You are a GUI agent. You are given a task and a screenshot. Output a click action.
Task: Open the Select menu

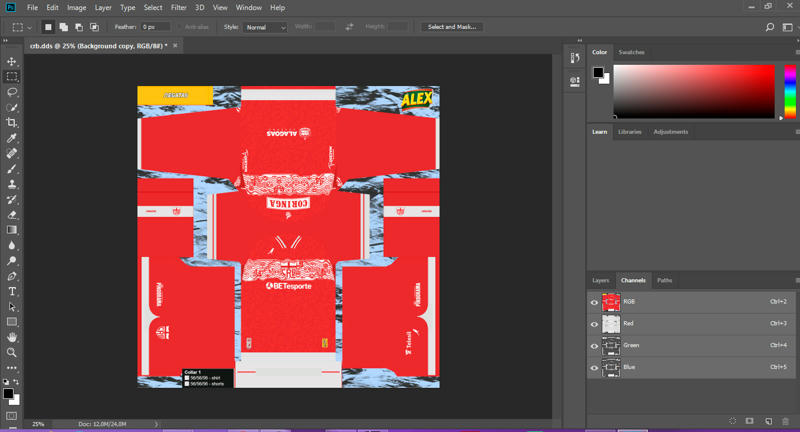pos(153,8)
